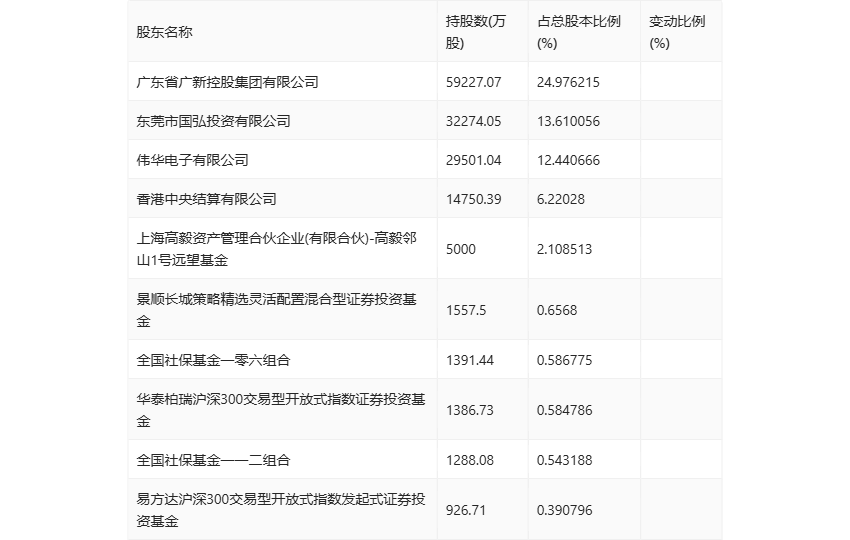The height and width of the screenshot is (540, 850).
Task: Click share count 926.71
Action: point(466,510)
